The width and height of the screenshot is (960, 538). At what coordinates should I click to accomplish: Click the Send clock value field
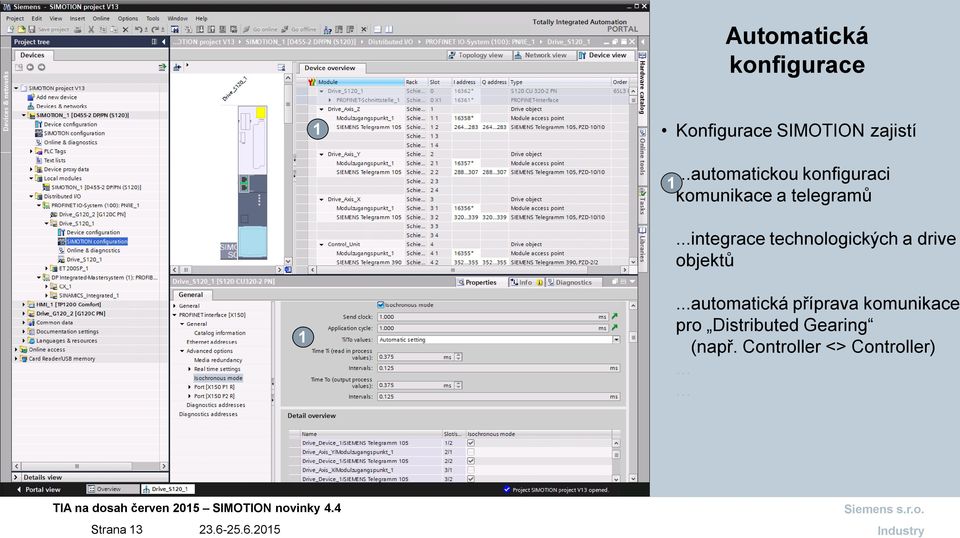click(x=492, y=316)
